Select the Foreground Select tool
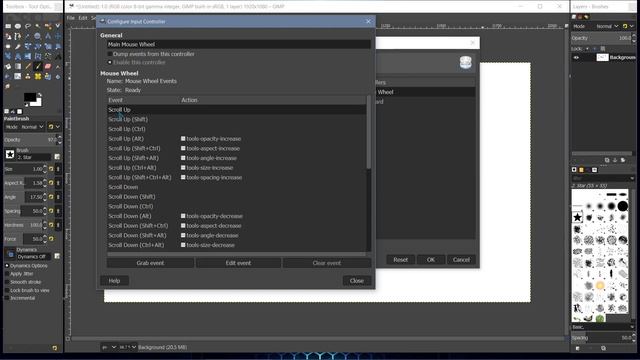This screenshot has height=360, width=640. coord(8,36)
